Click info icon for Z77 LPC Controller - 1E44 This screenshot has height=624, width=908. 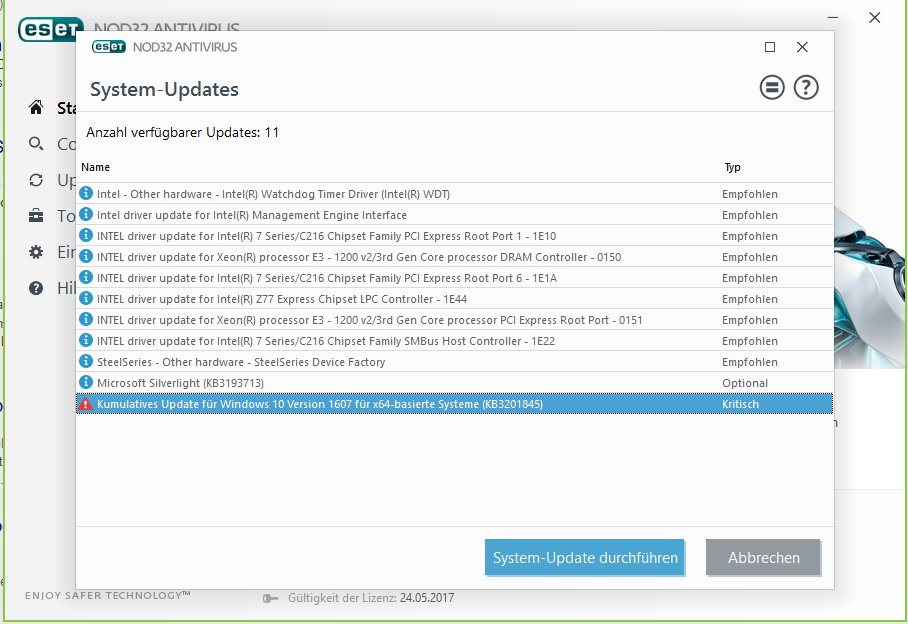(x=86, y=298)
